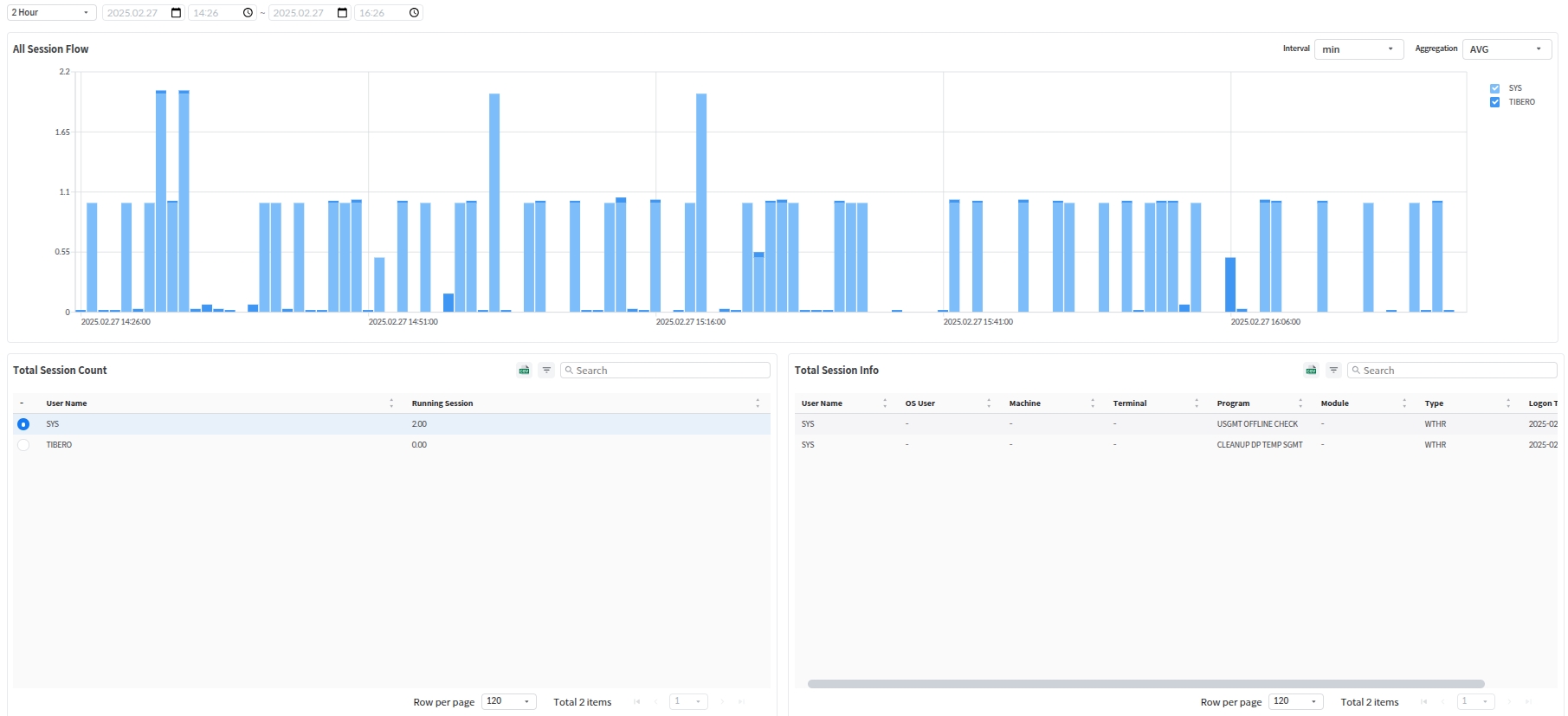1568x716 pixels.
Task: Expand the Interval dropdown set to min
Action: point(1358,49)
